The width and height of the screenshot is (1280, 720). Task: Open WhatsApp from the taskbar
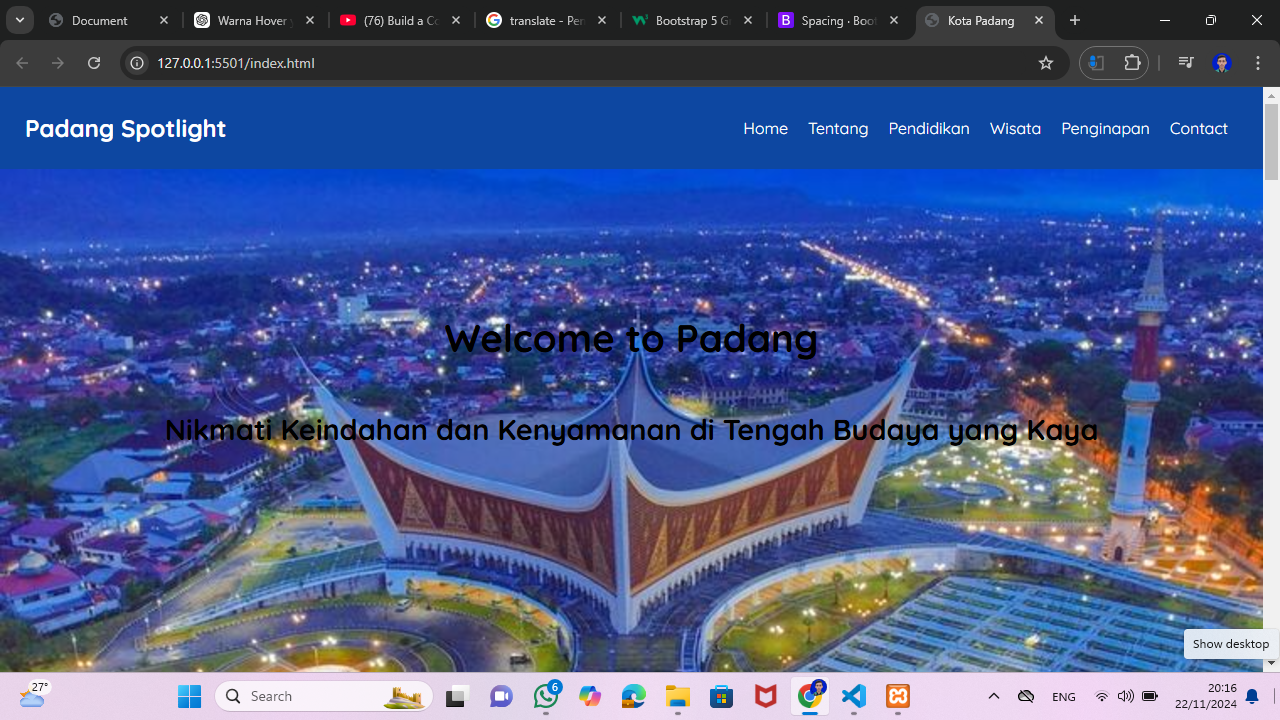point(546,696)
